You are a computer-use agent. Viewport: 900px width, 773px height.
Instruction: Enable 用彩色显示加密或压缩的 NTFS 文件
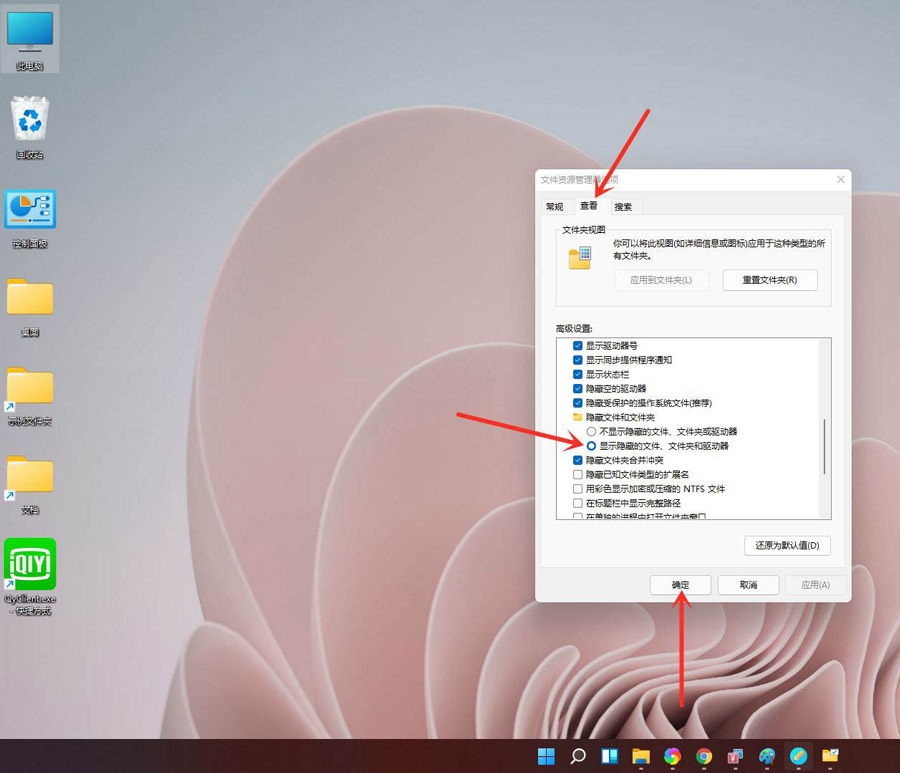pyautogui.click(x=577, y=489)
